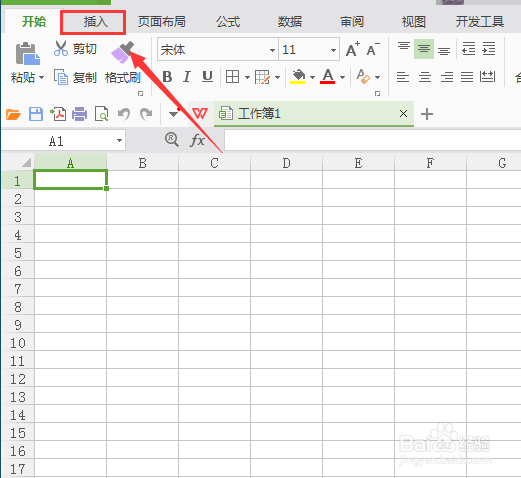Expand quick access toolbar dropdown

173,115
